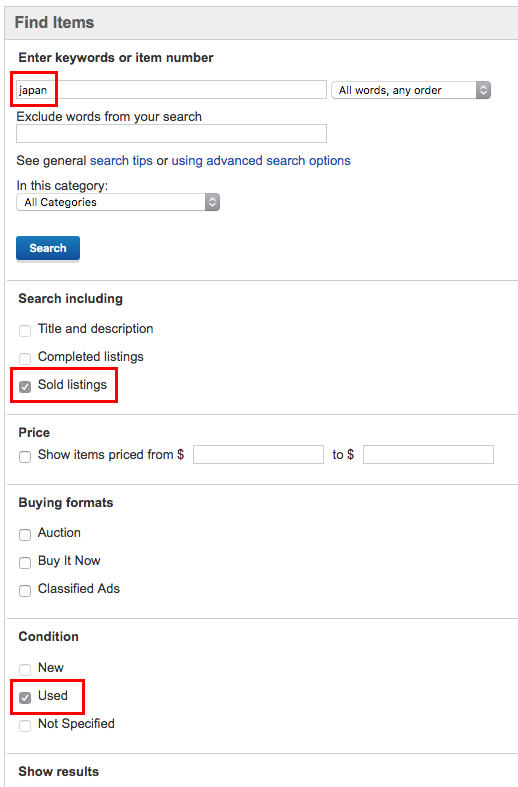Click the exclude words input field
This screenshot has width=518, height=787.
point(171,134)
